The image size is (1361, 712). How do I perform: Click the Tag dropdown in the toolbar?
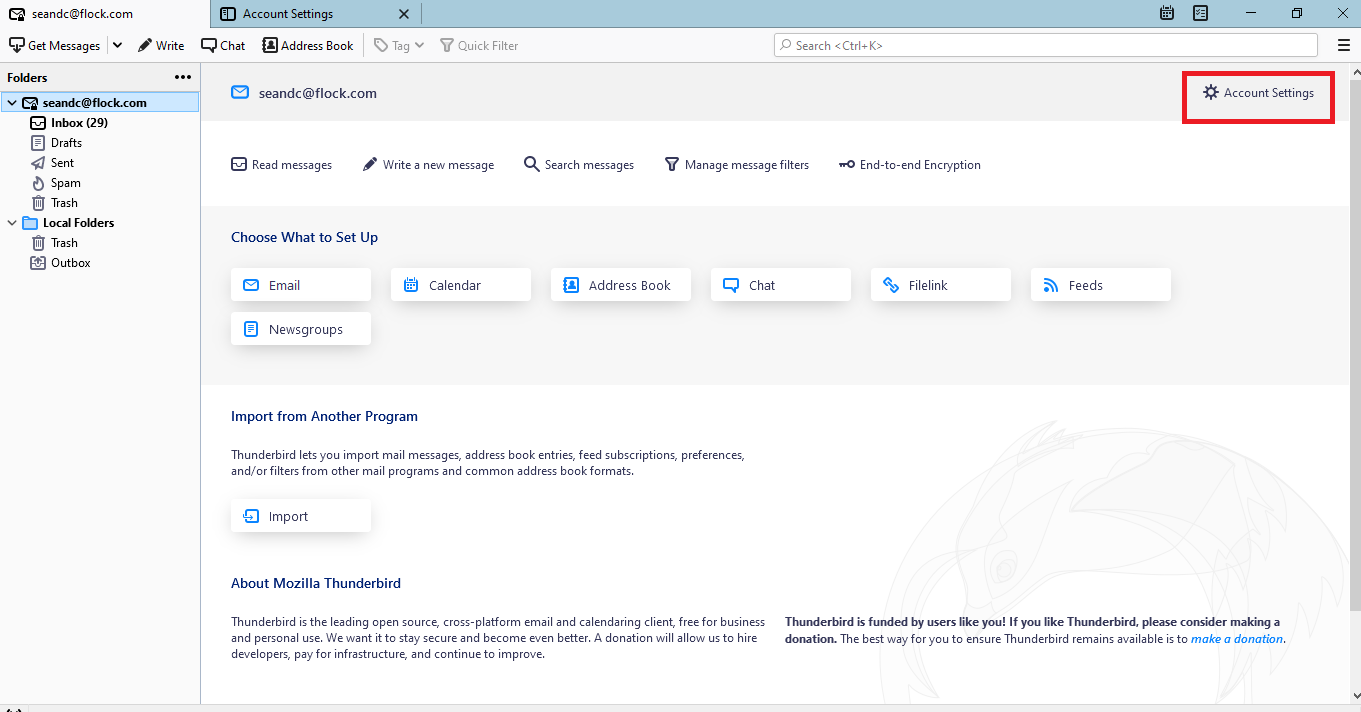399,45
